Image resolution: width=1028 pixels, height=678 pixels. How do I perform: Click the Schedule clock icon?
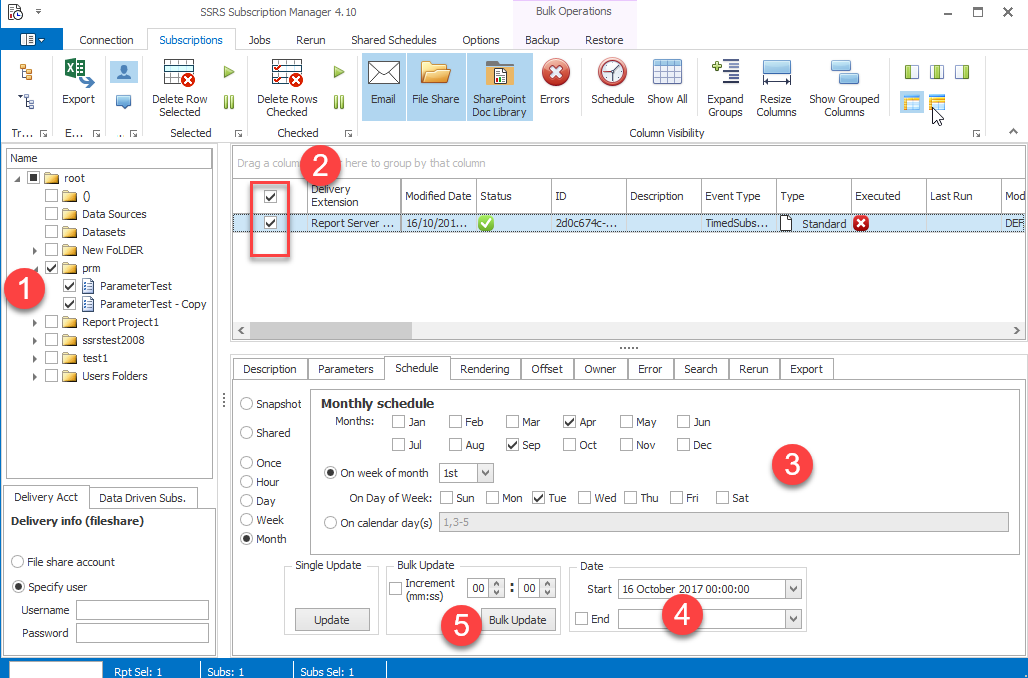click(612, 73)
